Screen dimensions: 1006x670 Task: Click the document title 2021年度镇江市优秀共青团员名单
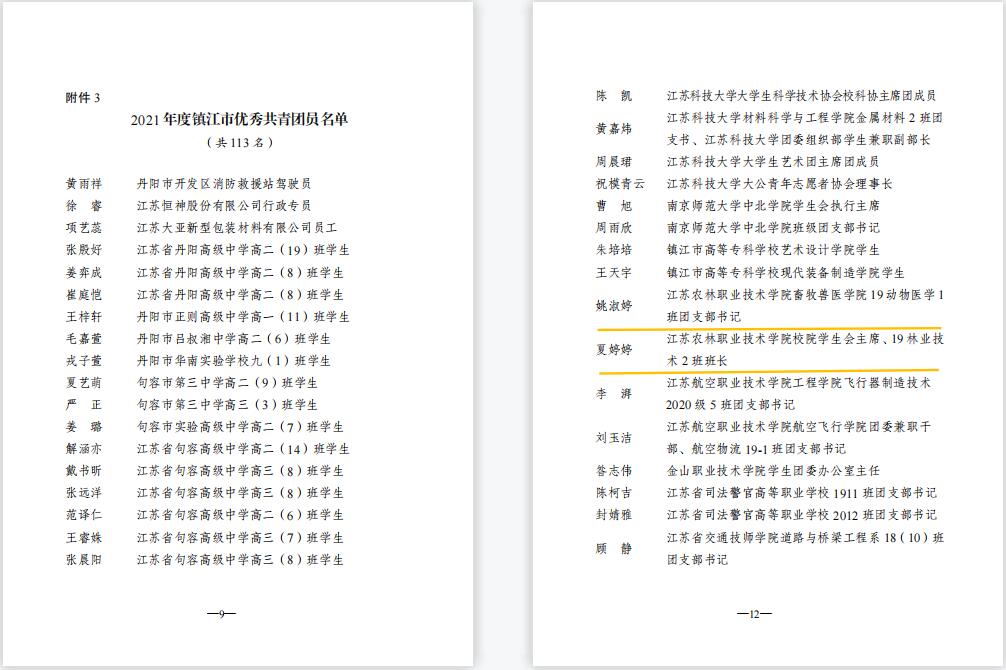(x=239, y=120)
